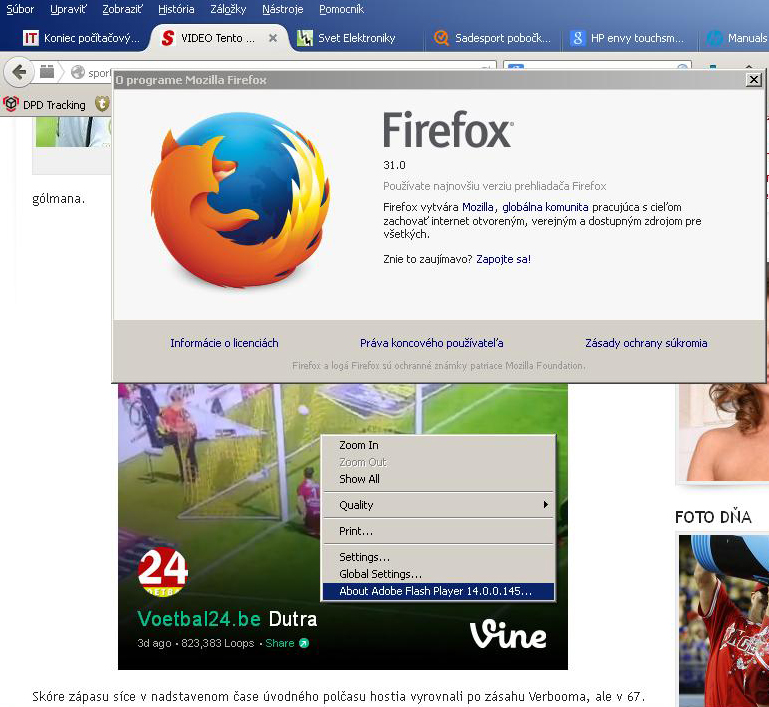Close the About Mozilla Firefox dialog

[x=753, y=79]
